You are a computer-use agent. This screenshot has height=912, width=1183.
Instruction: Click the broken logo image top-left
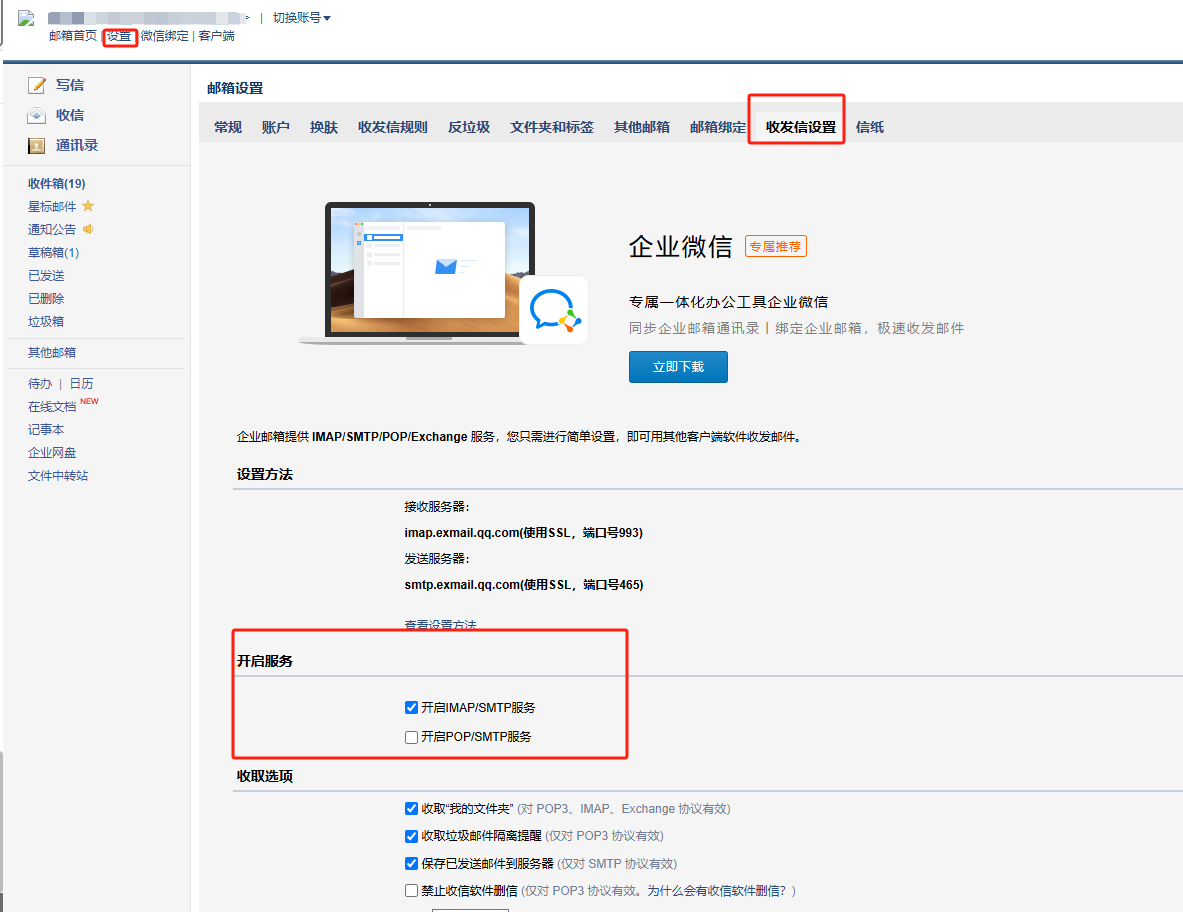click(26, 18)
